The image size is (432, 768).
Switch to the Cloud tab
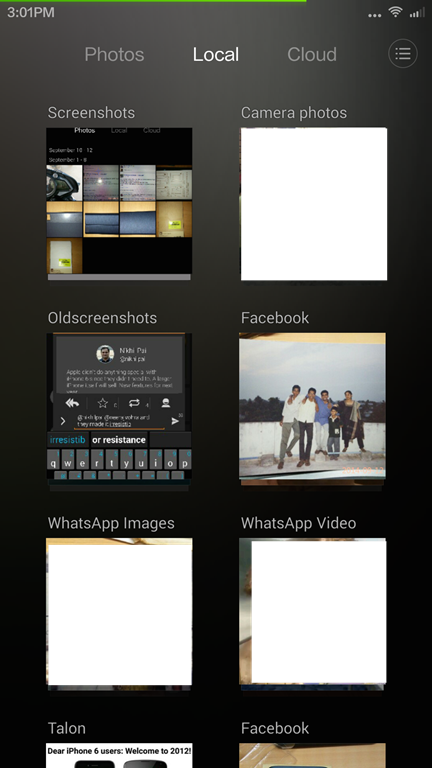coord(312,54)
